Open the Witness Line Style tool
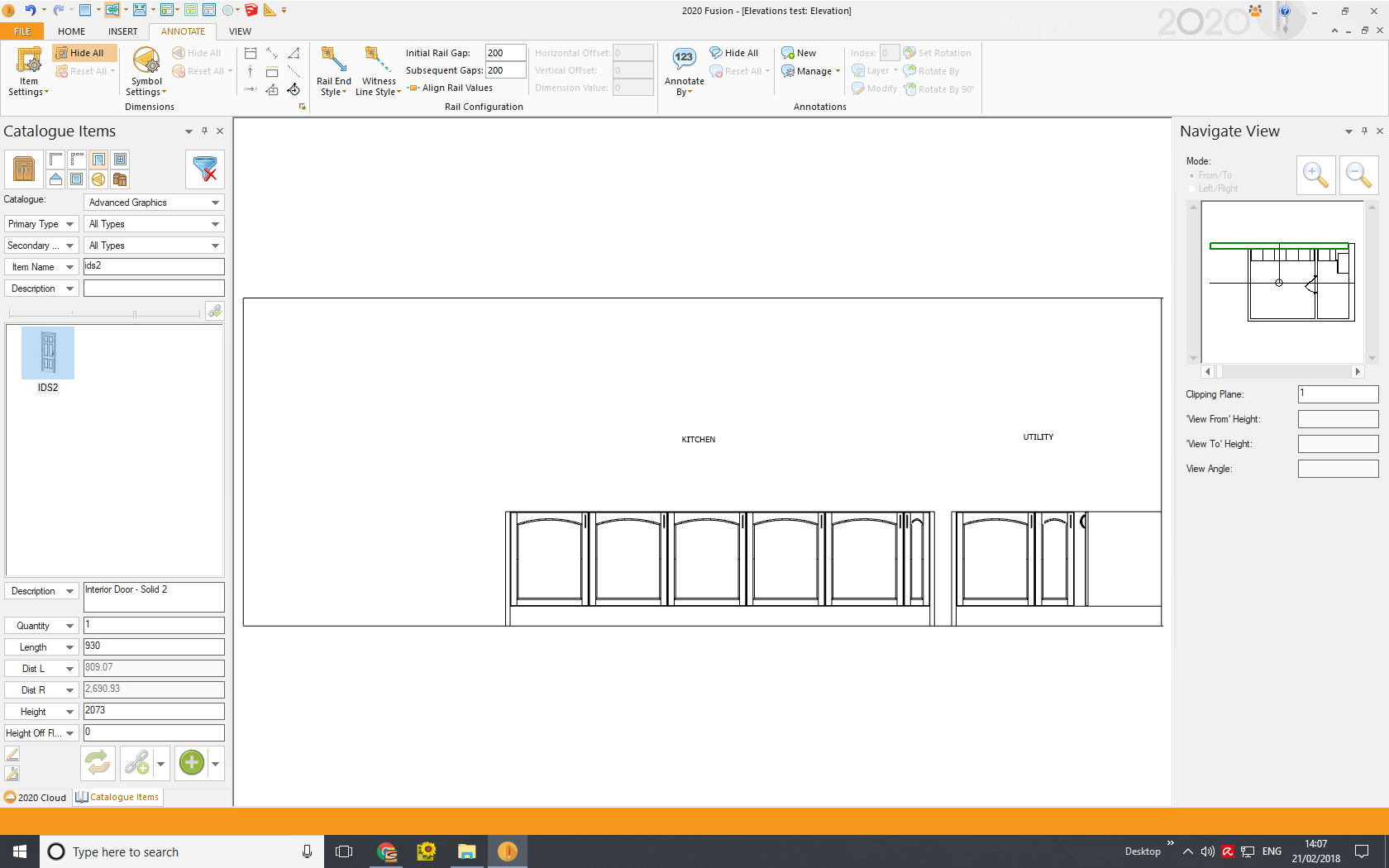The image size is (1389, 868). 377,60
